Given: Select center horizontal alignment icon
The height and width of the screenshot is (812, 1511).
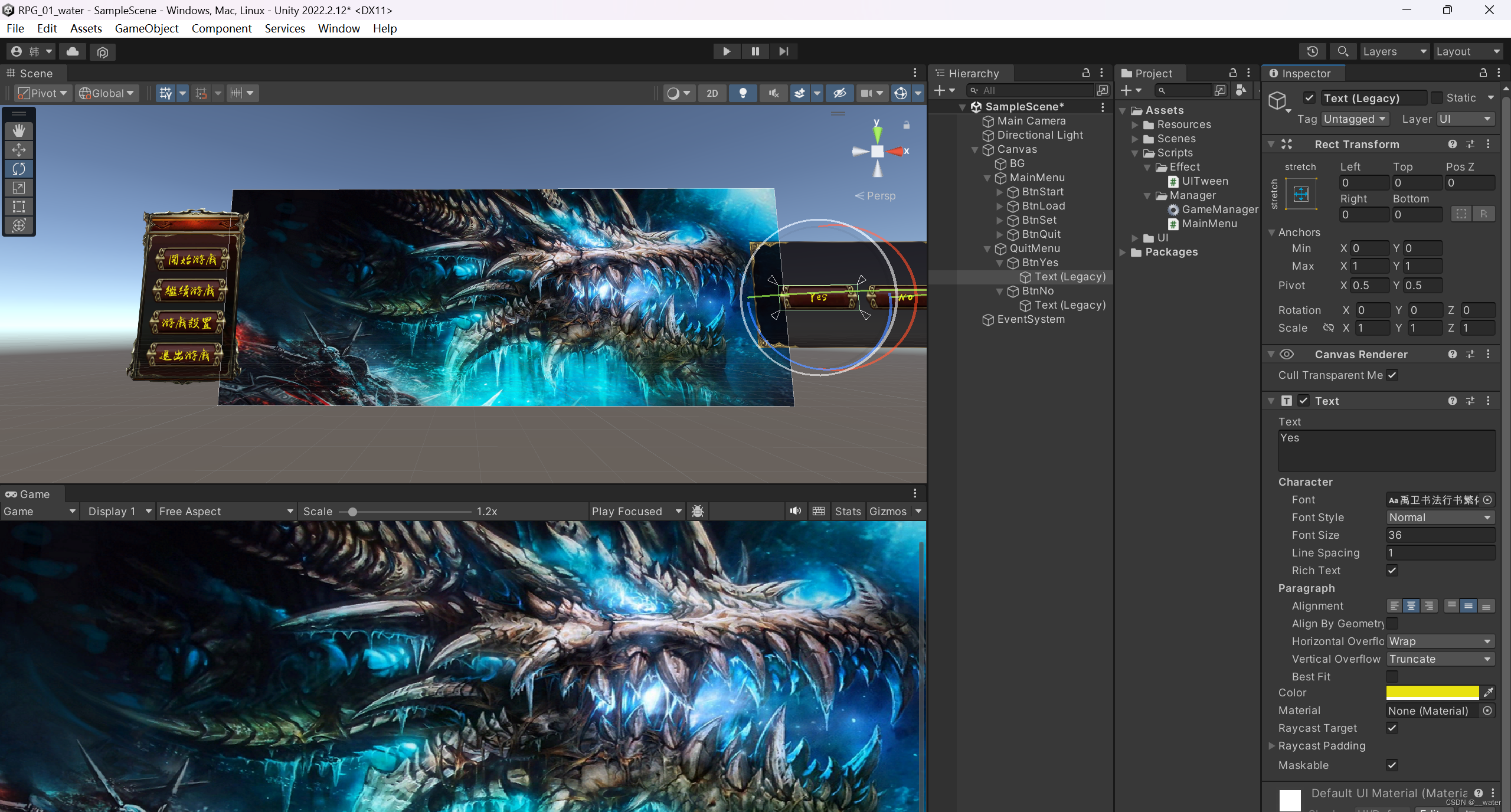Looking at the screenshot, I should (1411, 606).
